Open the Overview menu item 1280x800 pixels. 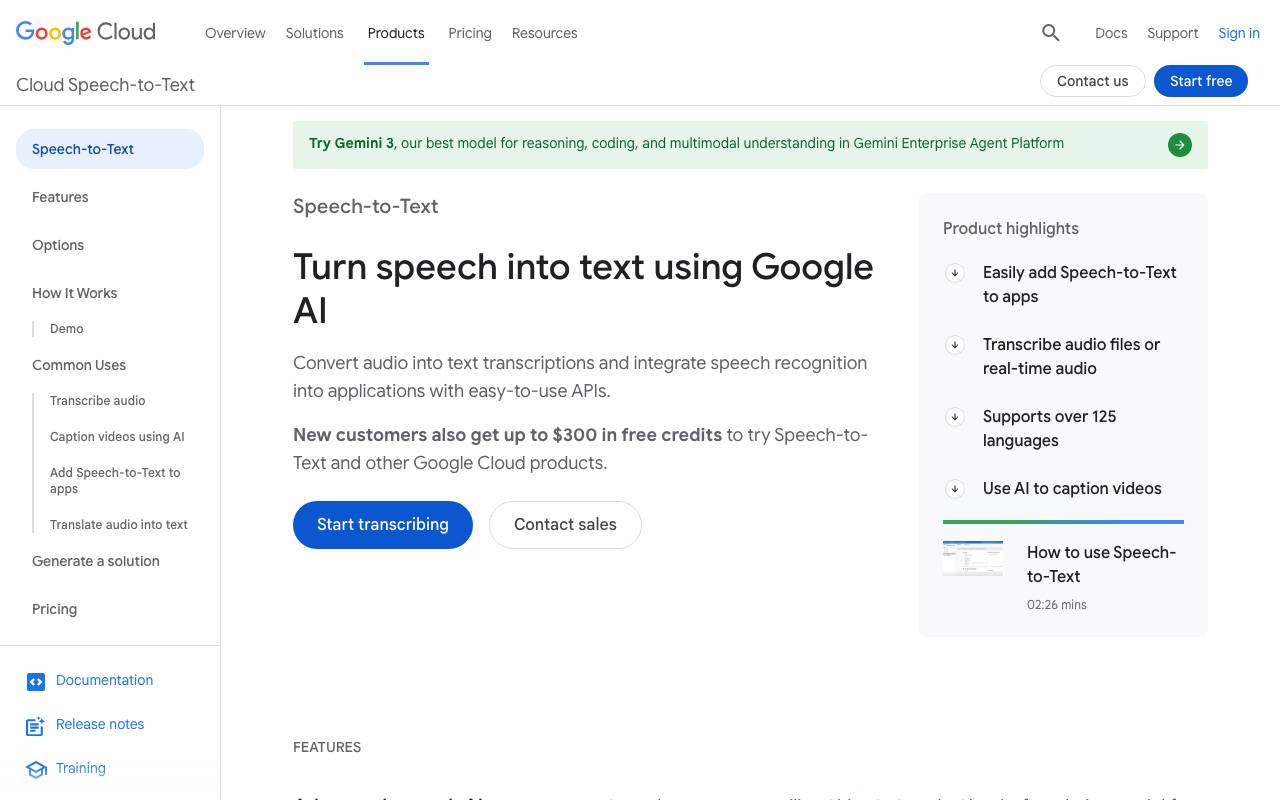click(x=235, y=33)
